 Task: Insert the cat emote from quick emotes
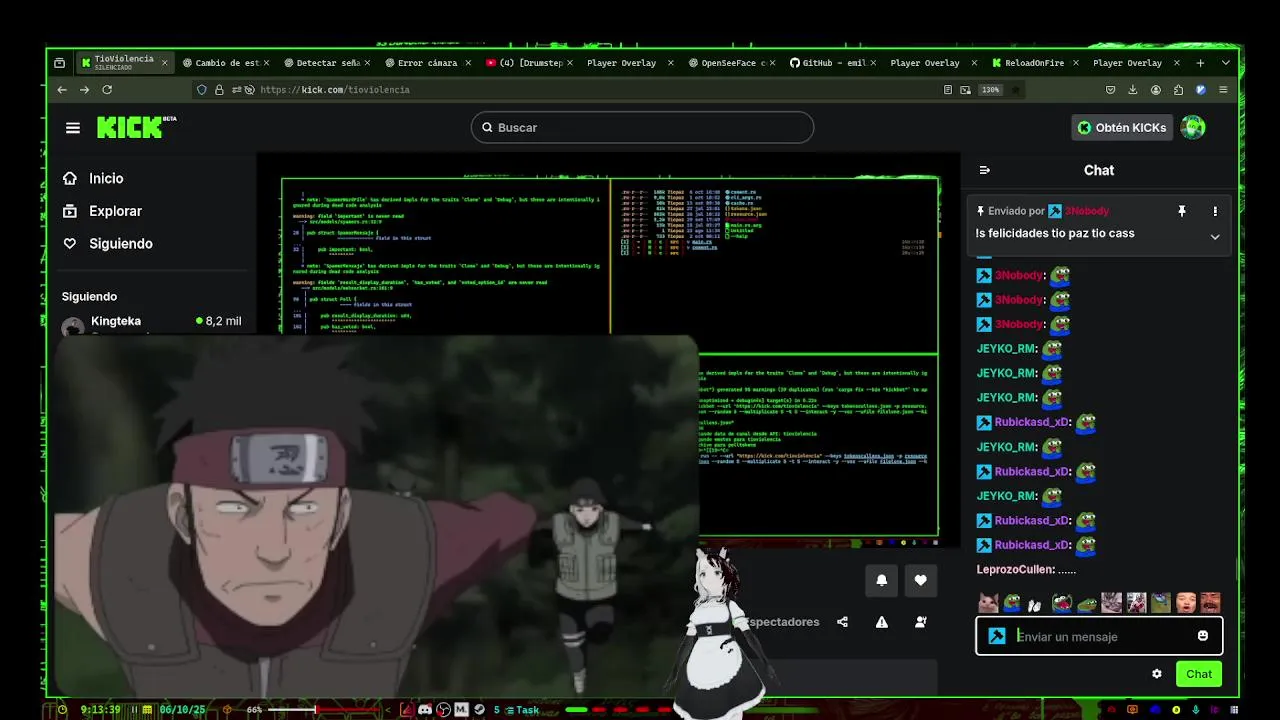(x=988, y=603)
